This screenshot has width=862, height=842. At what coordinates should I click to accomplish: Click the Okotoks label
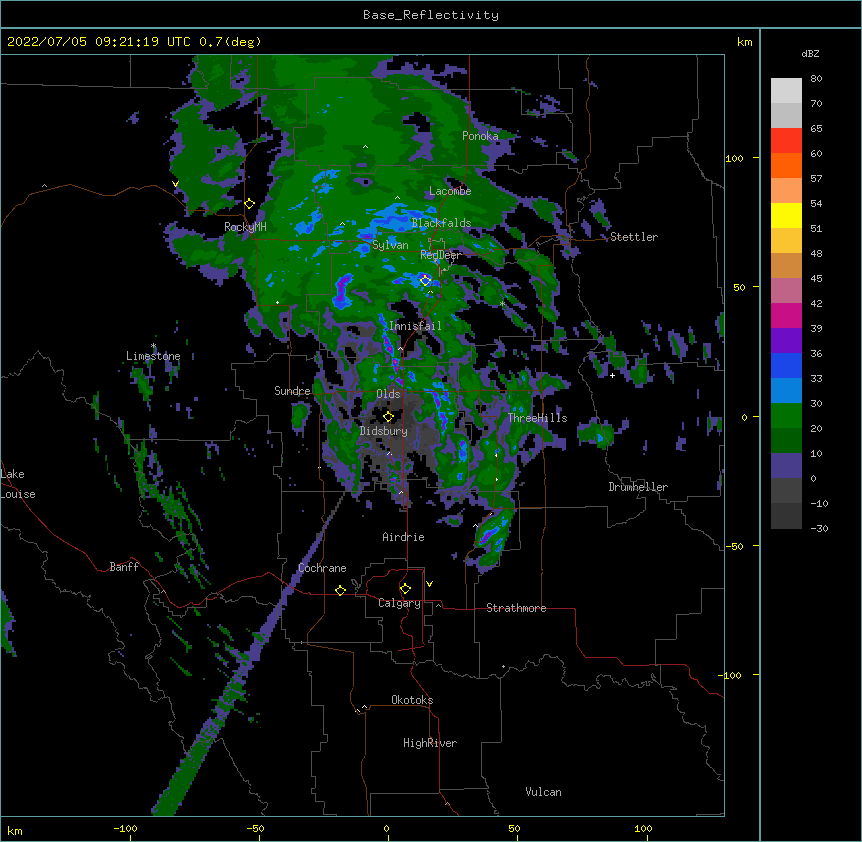coord(412,700)
